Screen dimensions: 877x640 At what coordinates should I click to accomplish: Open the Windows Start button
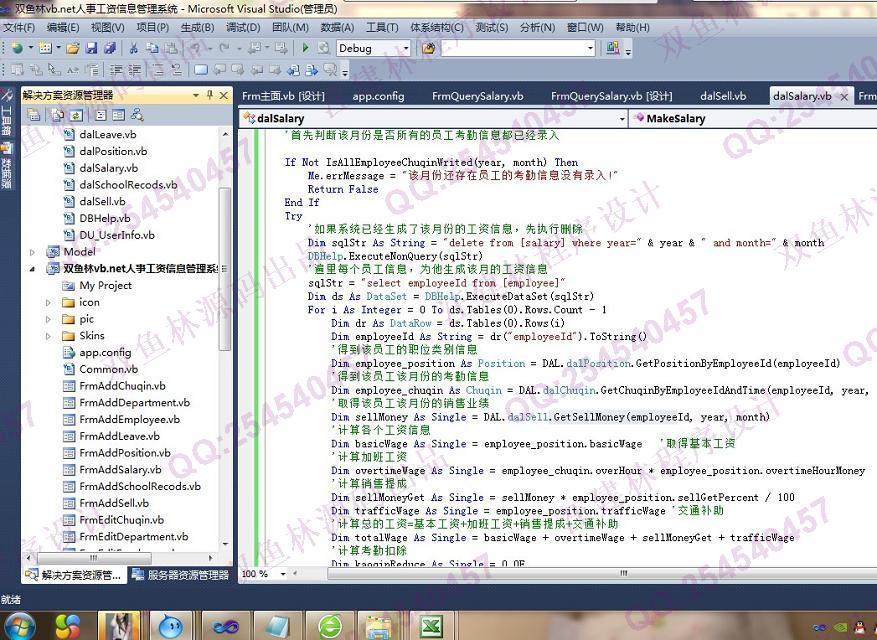point(21,625)
